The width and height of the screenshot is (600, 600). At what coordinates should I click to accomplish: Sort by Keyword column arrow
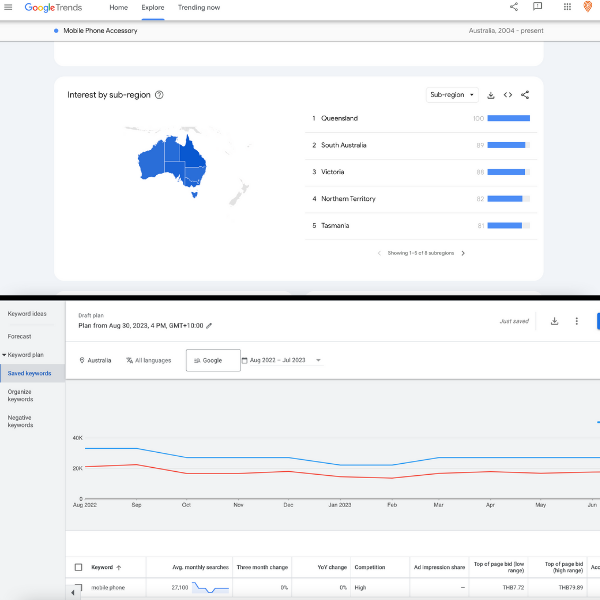119,567
